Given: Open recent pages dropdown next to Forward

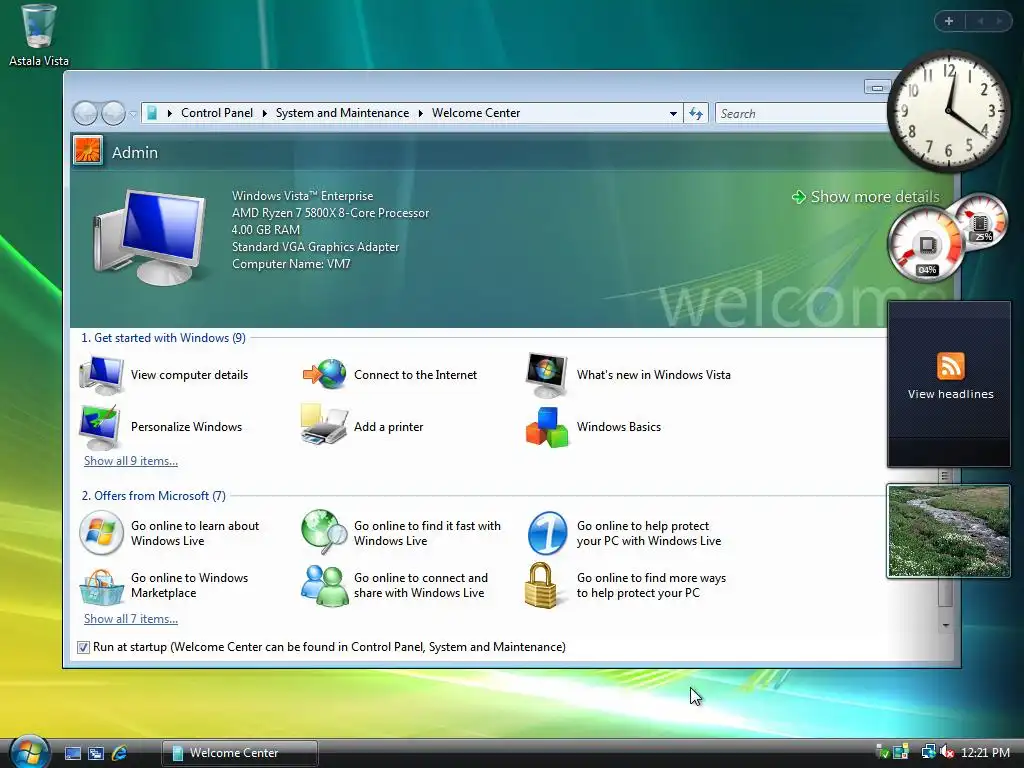Looking at the screenshot, I should pyautogui.click(x=133, y=114).
